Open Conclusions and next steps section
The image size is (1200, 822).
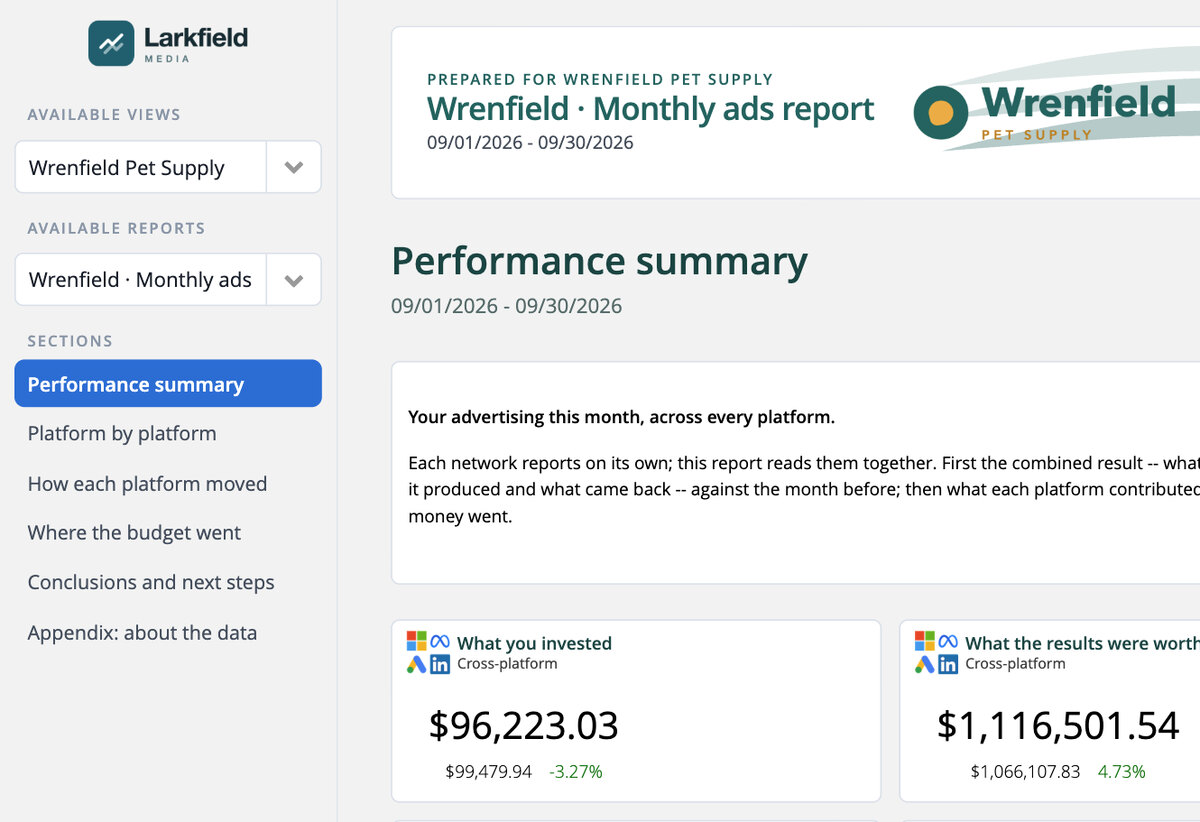[x=151, y=582]
